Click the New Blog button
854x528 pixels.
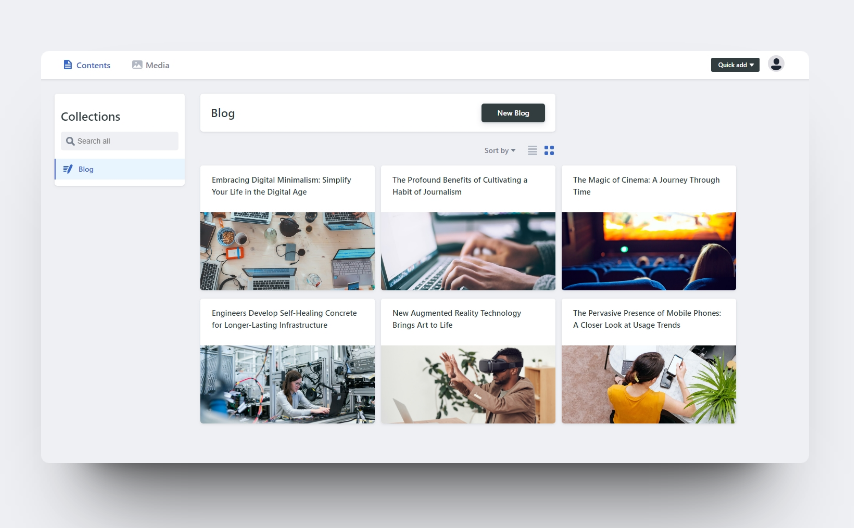tap(513, 113)
